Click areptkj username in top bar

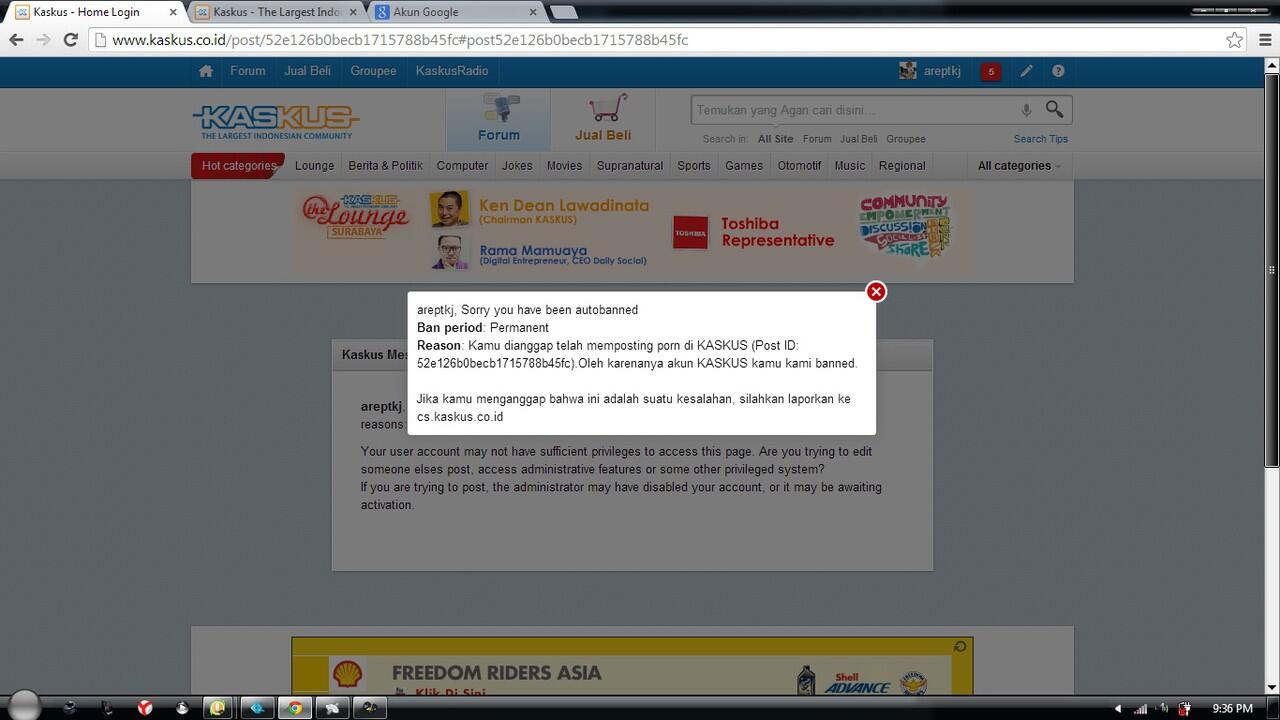click(941, 71)
